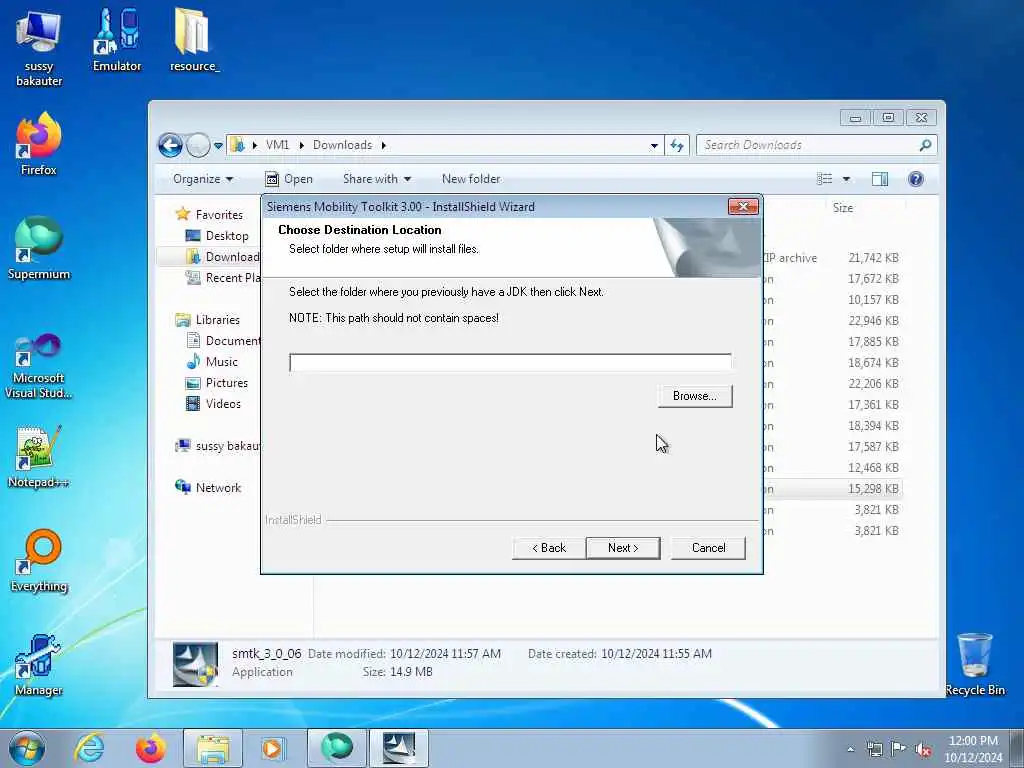Select Network in the navigation pane
This screenshot has height=768, width=1024.
pyautogui.click(x=218, y=488)
